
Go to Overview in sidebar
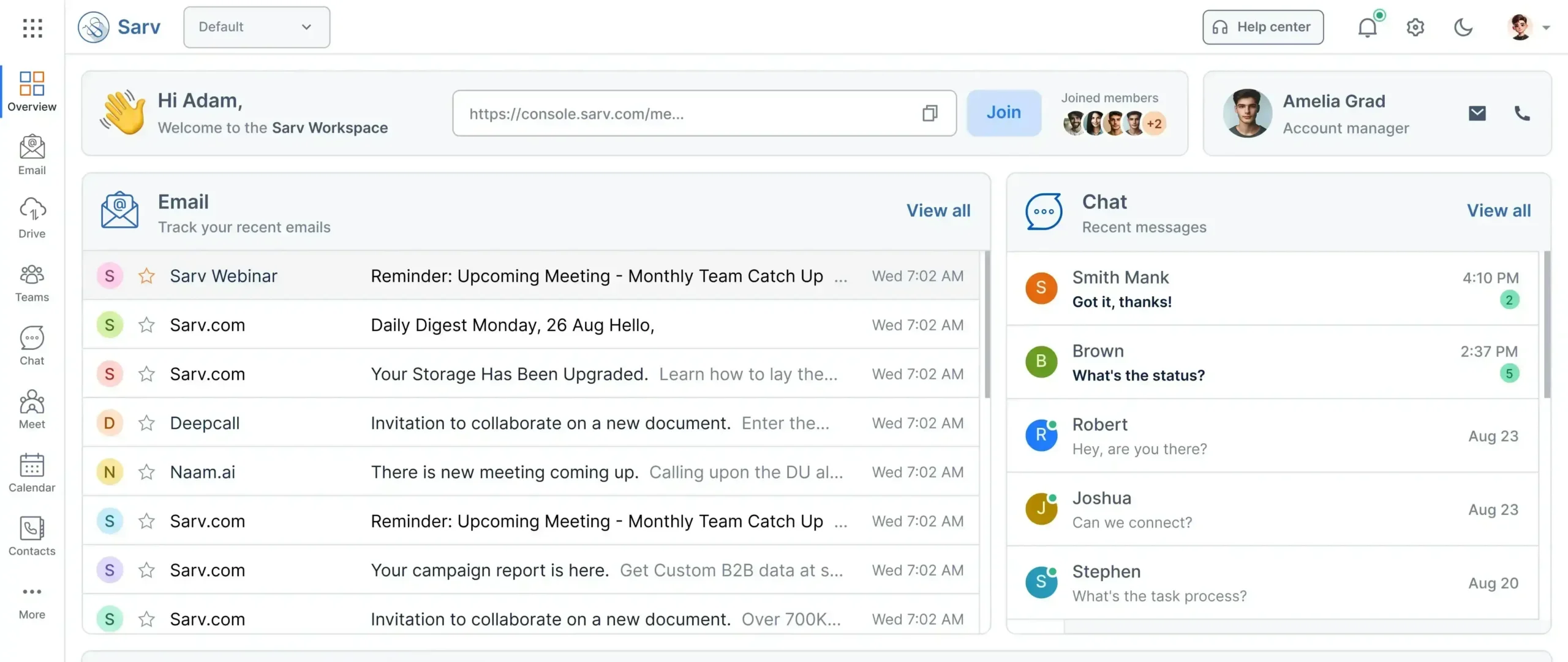(32, 92)
